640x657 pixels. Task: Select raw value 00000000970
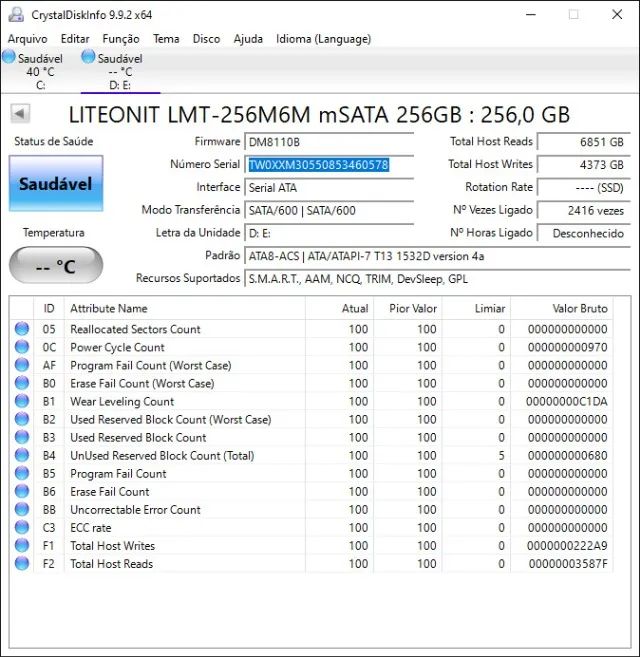567,347
